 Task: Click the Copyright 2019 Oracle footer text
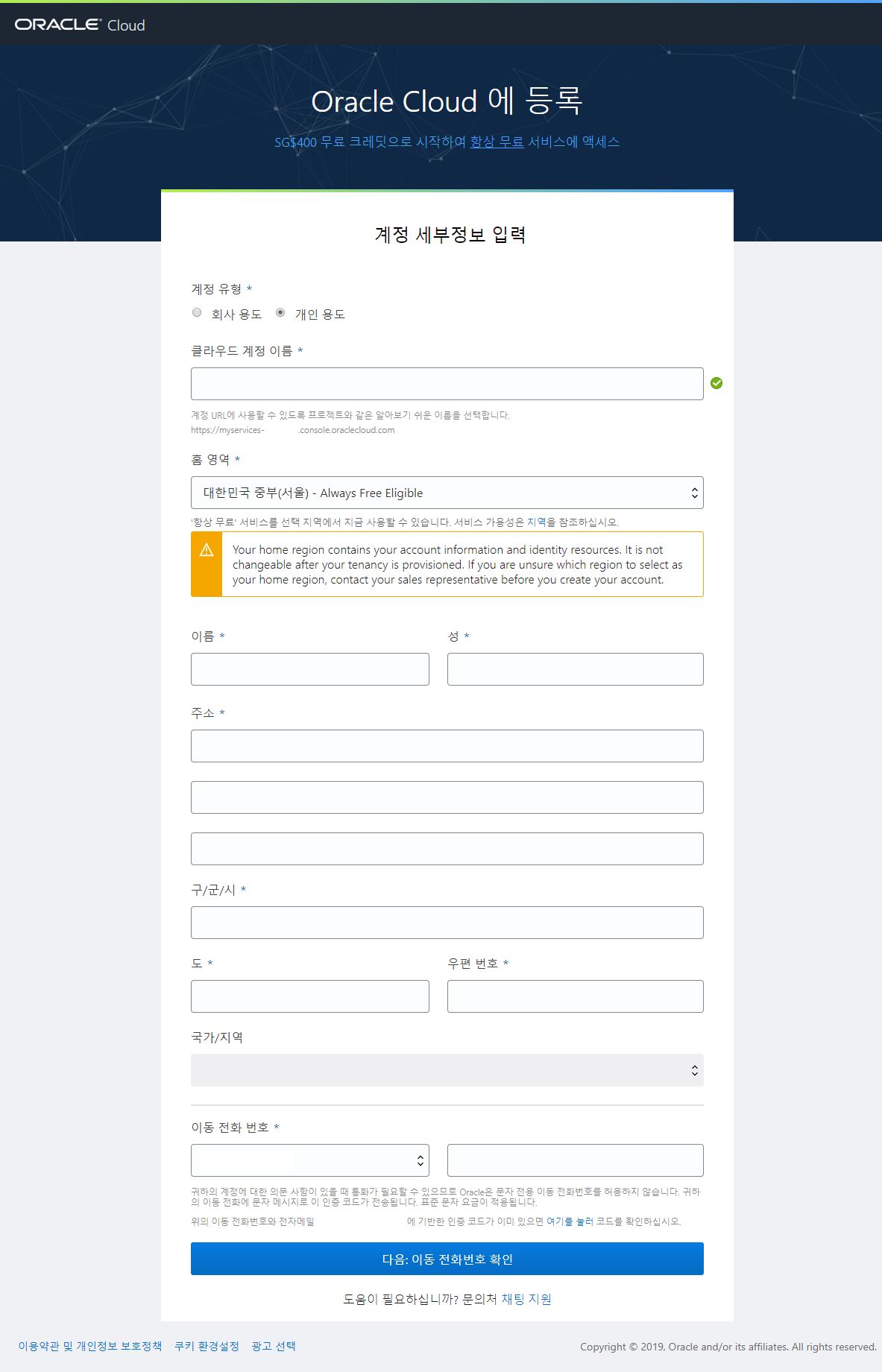click(728, 1347)
